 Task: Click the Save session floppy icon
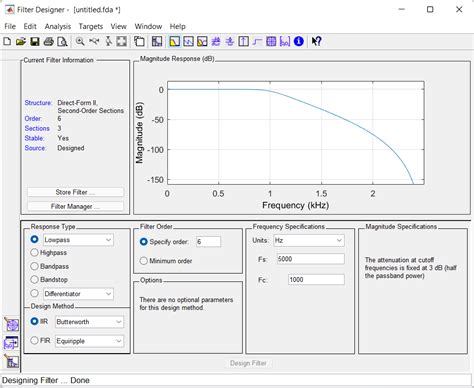35,42
